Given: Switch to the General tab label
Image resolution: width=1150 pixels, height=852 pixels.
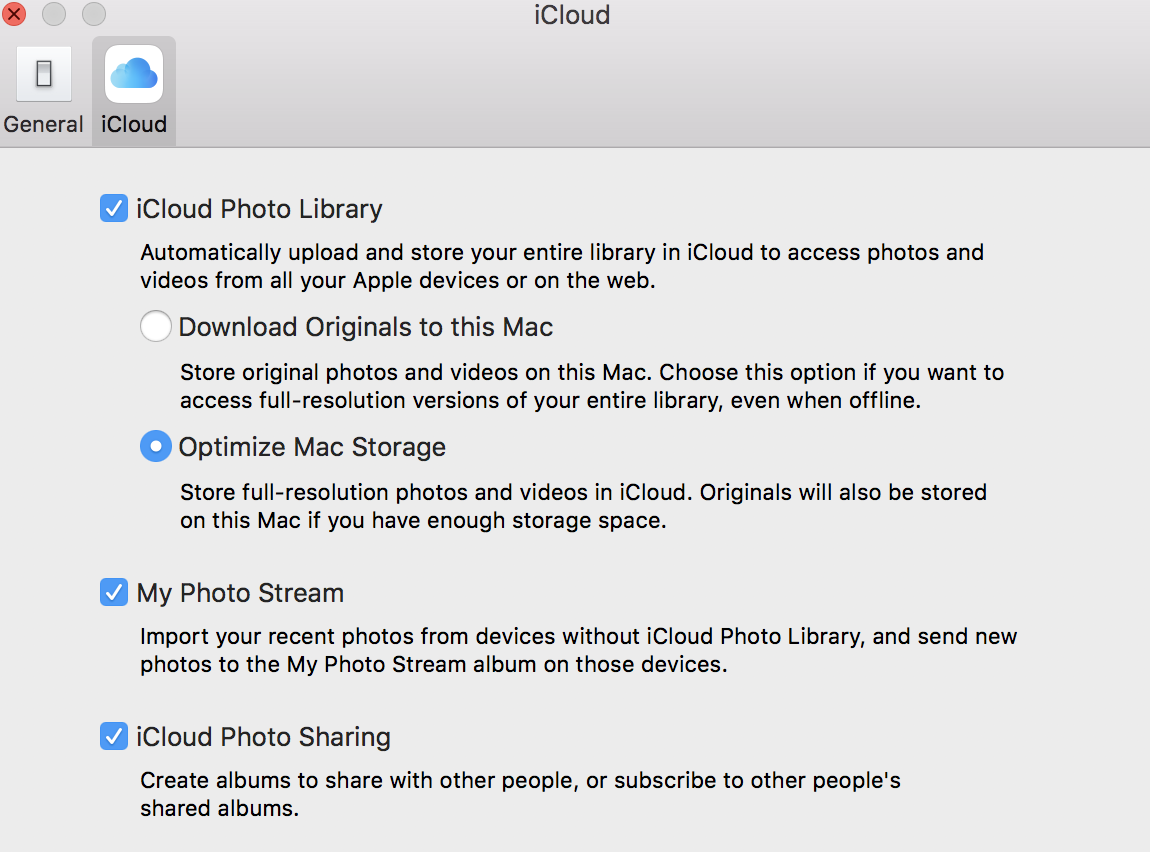Looking at the screenshot, I should coord(44,125).
